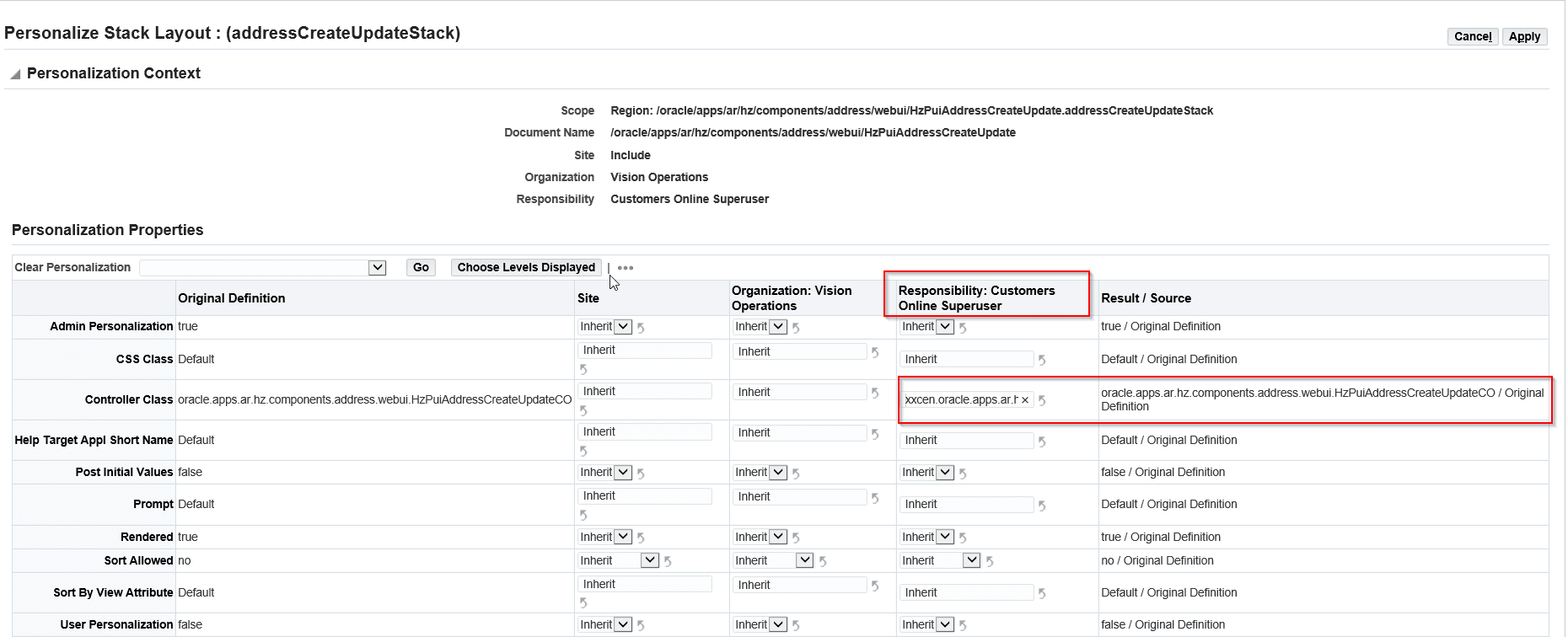1568x637 pixels.
Task: Focus the CSS Class Site input field
Action: pos(645,350)
